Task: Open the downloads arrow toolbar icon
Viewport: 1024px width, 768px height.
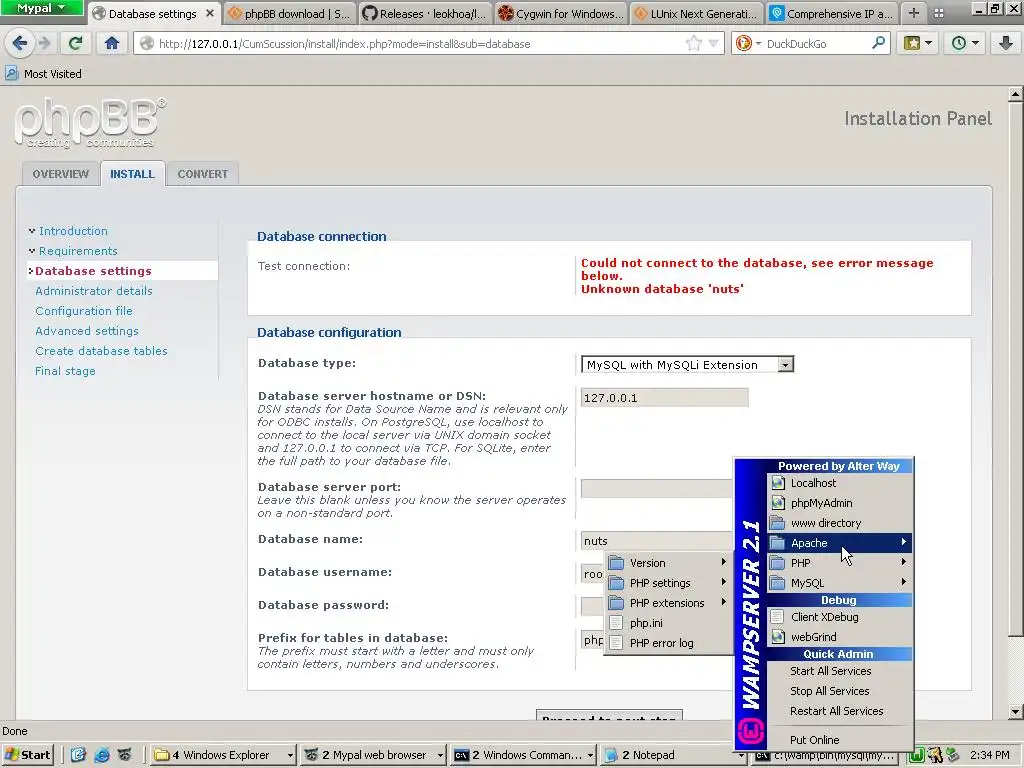Action: click(x=1006, y=44)
